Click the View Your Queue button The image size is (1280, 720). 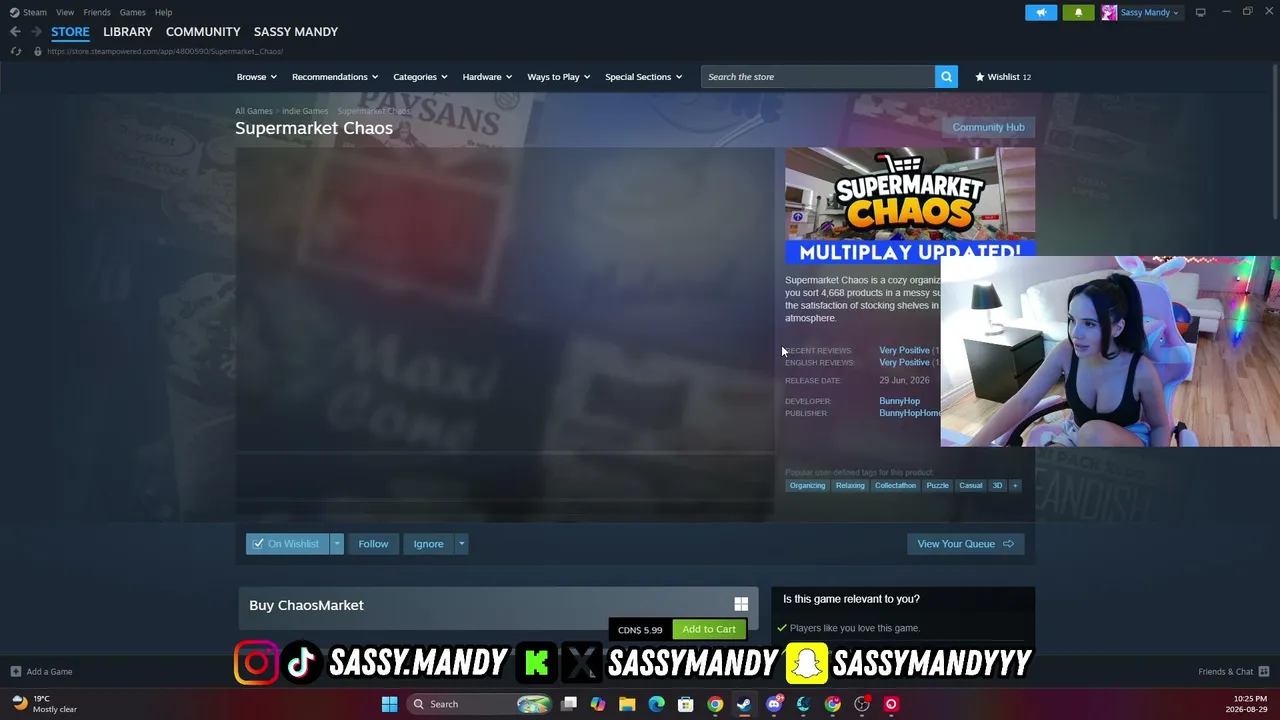coord(965,544)
